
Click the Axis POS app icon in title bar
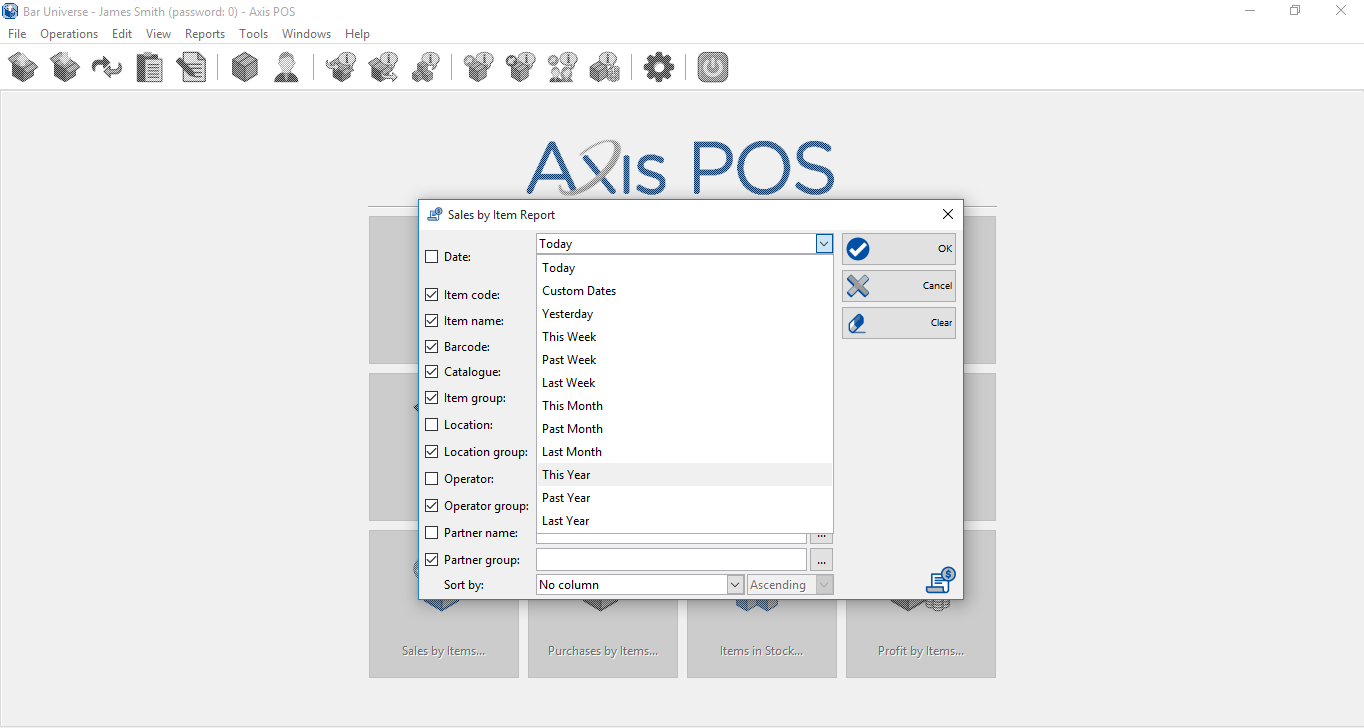coord(11,10)
